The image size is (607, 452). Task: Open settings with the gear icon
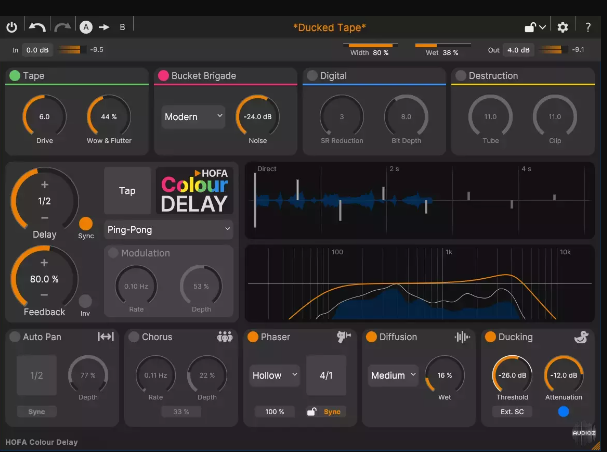click(563, 27)
